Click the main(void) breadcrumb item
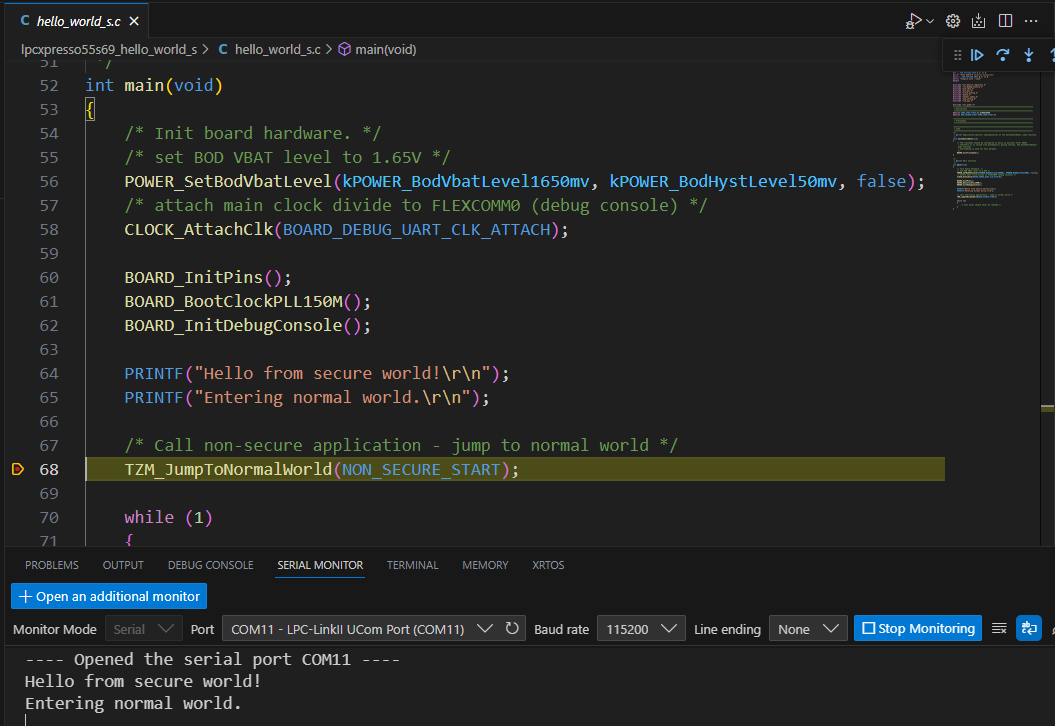Viewport: 1055px width, 726px height. 385,49
